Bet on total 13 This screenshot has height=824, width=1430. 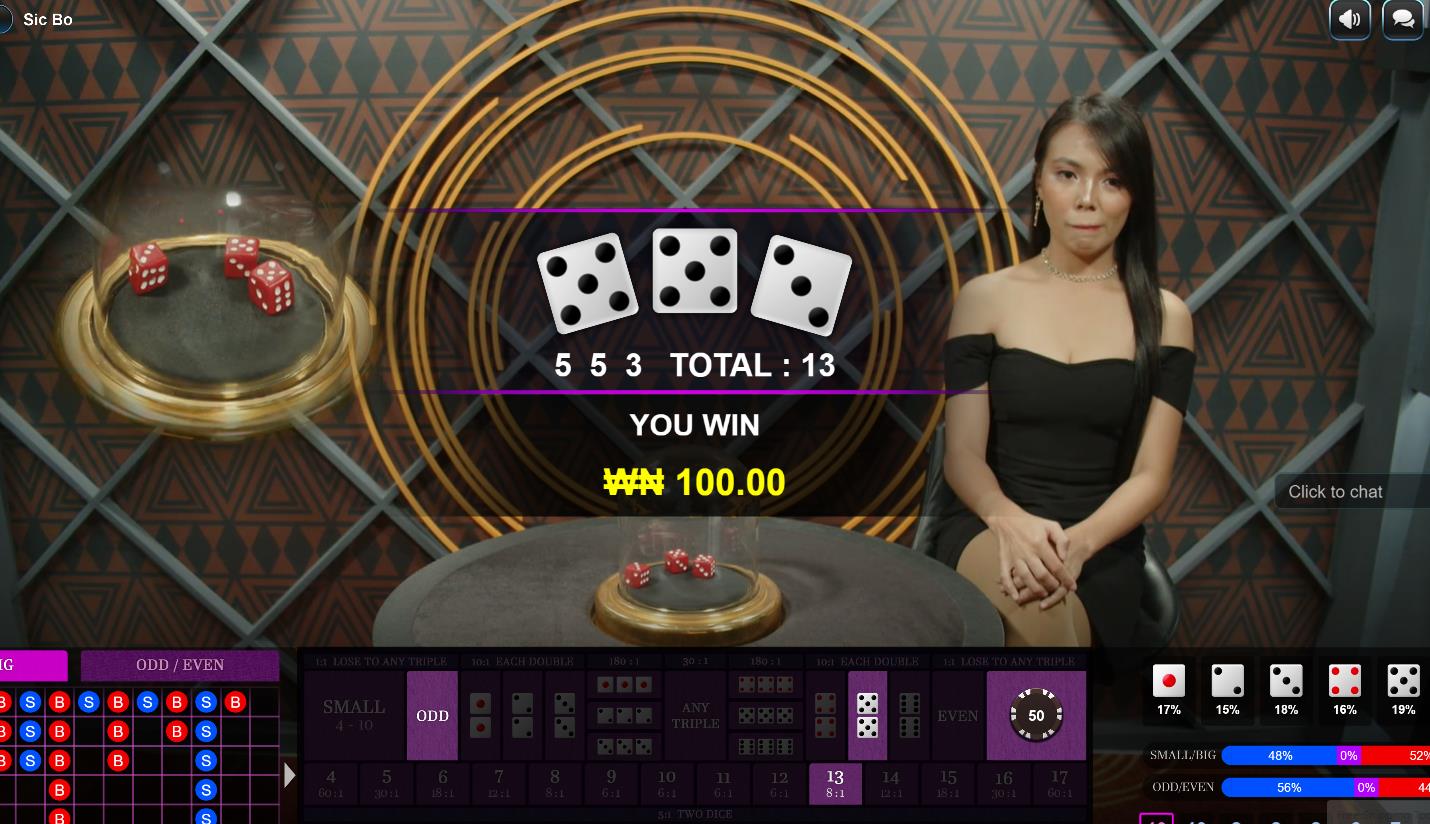[834, 784]
